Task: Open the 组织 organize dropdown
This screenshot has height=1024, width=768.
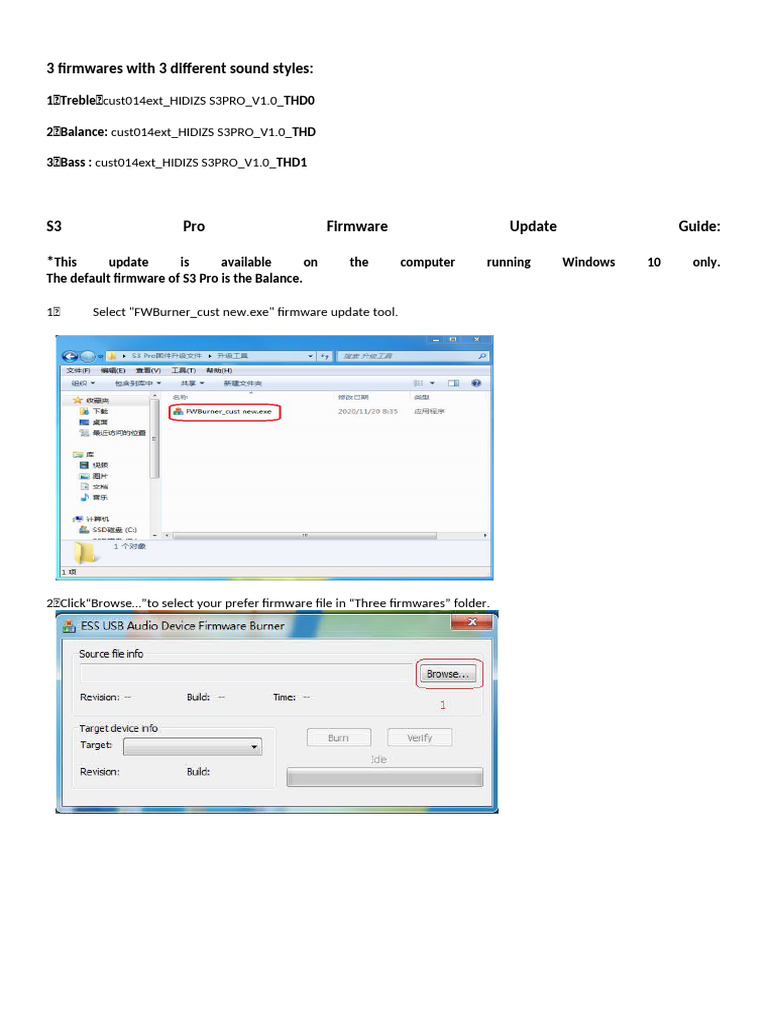Action: click(83, 383)
